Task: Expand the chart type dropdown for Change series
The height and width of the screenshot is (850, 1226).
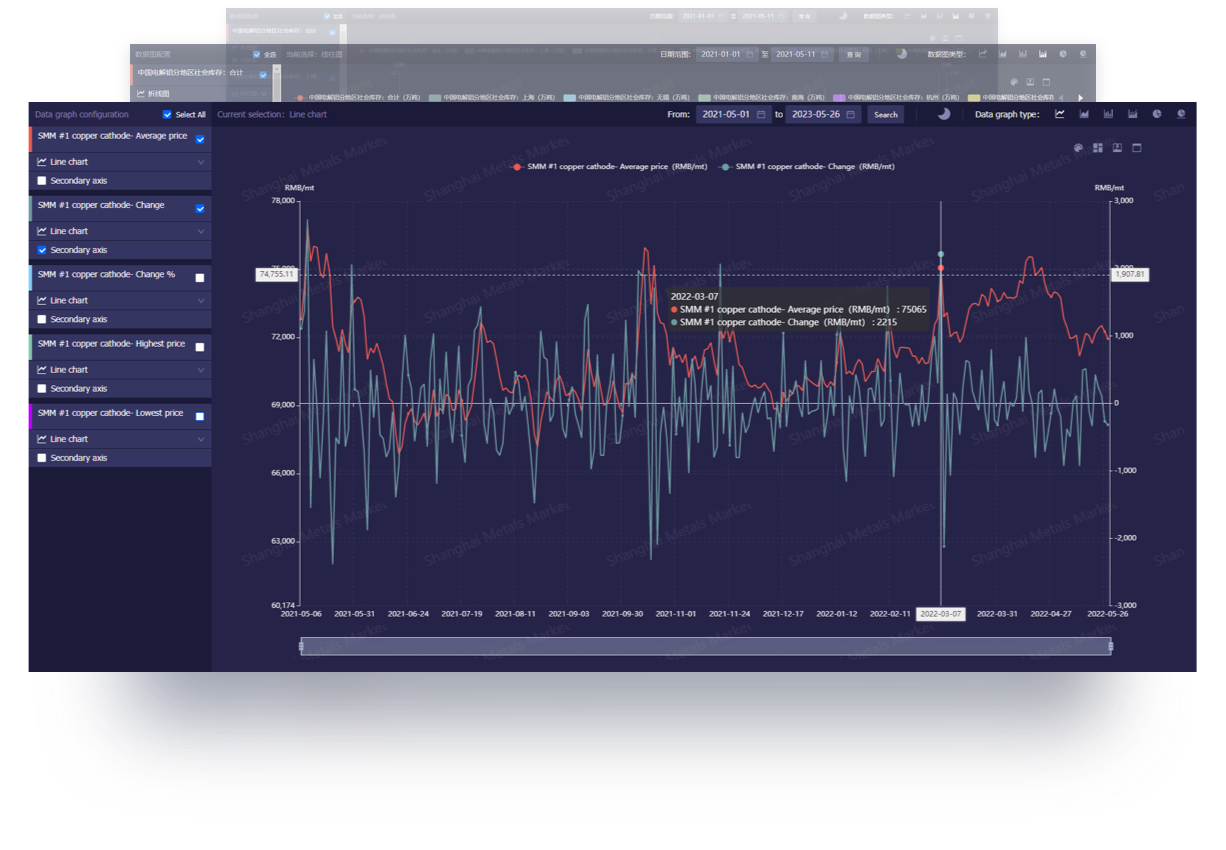Action: point(120,231)
